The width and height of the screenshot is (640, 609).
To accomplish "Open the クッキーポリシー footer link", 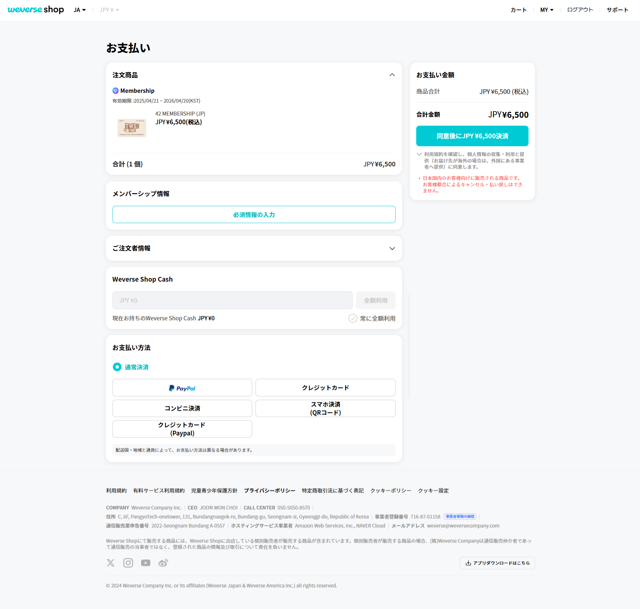I will [x=391, y=491].
